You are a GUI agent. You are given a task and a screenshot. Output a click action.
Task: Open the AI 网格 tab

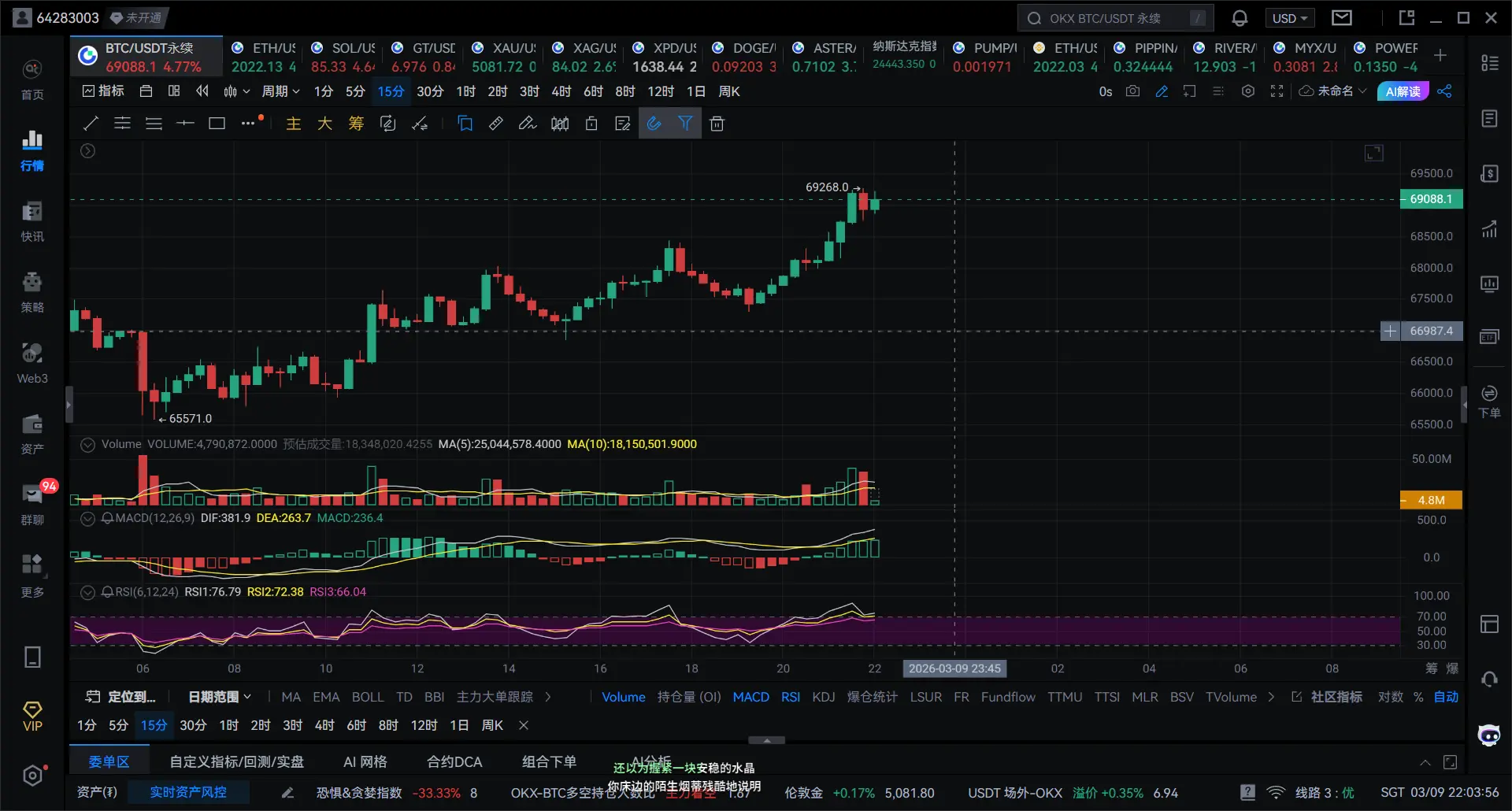[x=365, y=761]
